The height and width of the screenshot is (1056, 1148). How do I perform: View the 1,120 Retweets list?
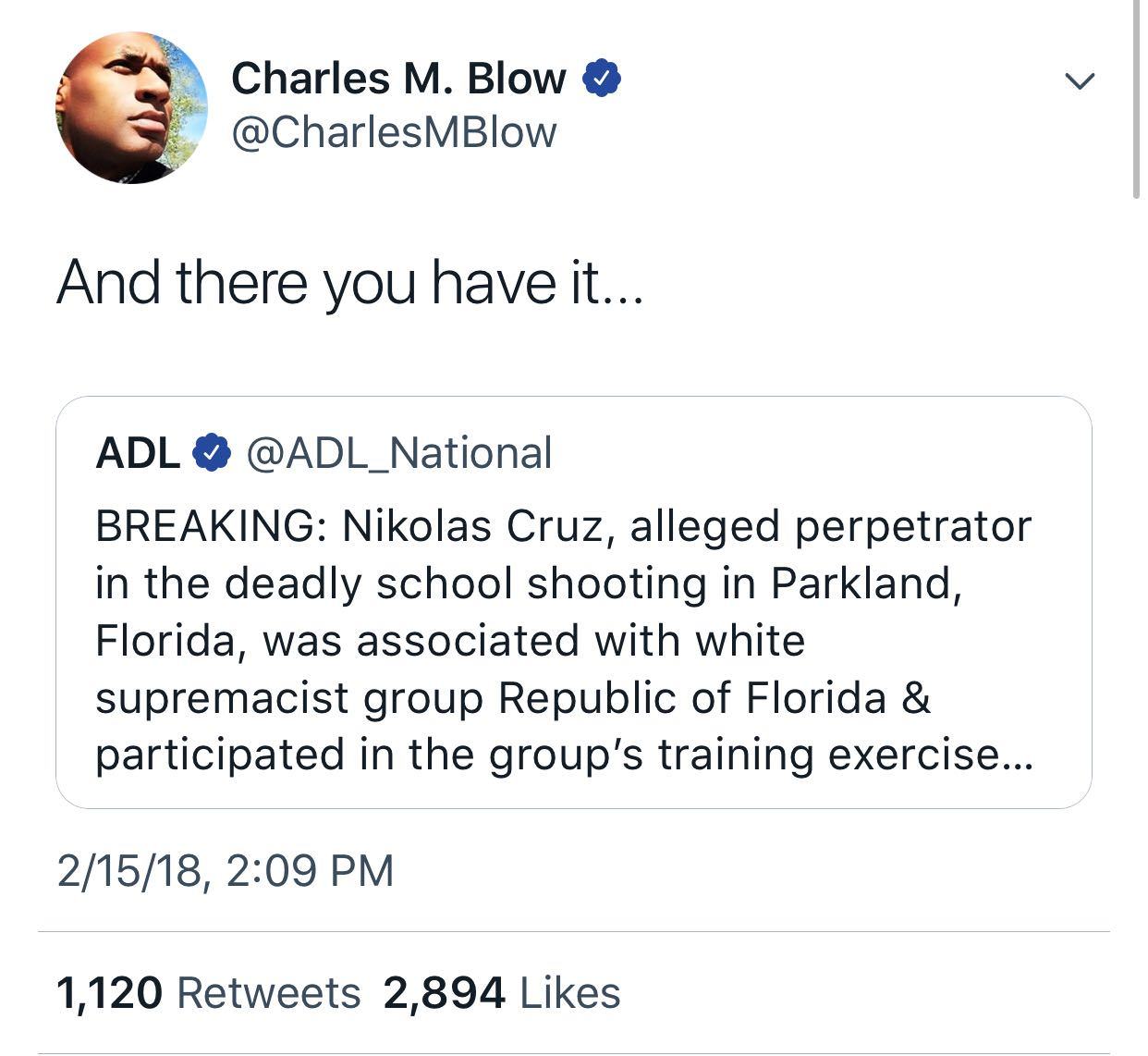(x=209, y=993)
